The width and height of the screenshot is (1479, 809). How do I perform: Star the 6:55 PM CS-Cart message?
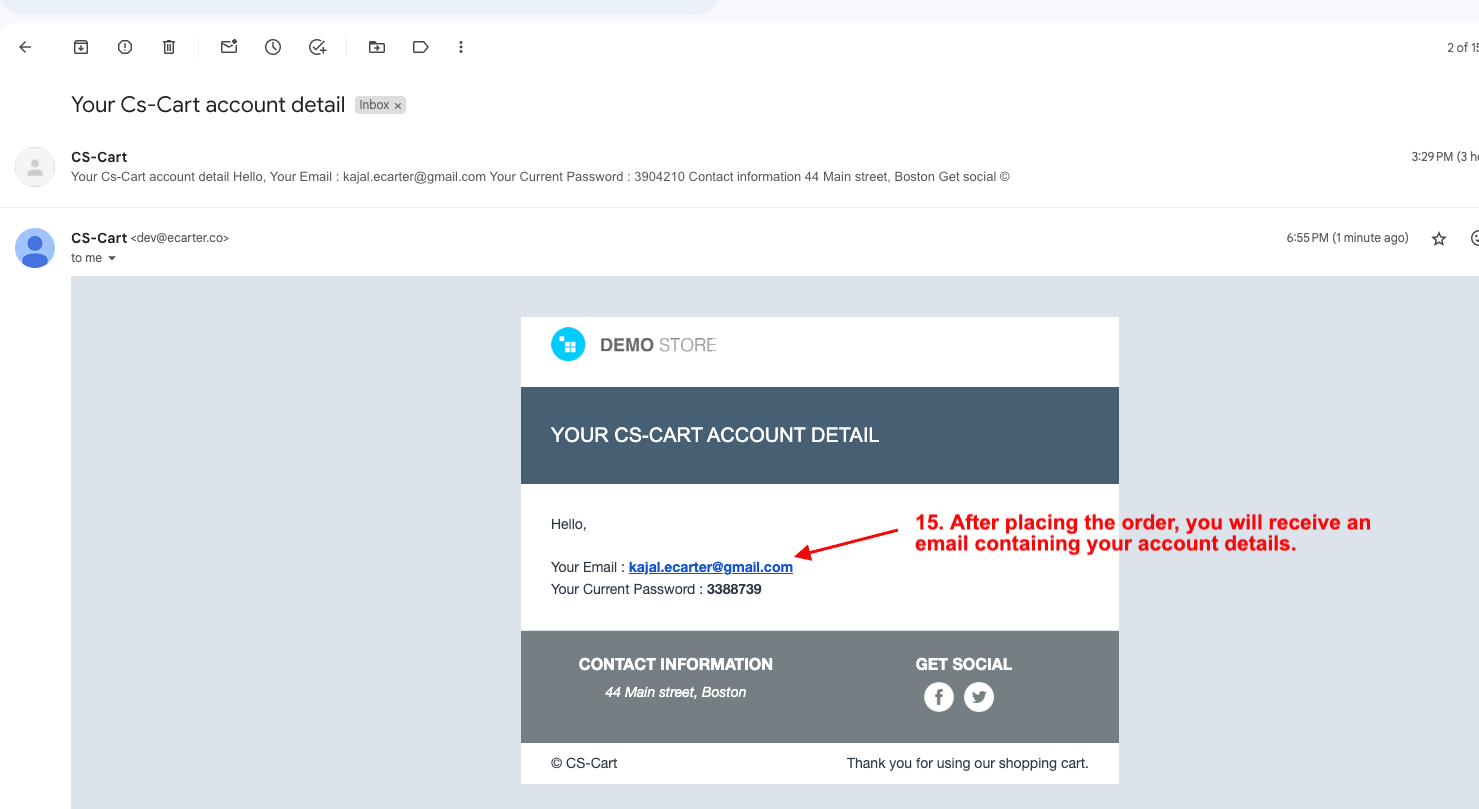(x=1439, y=238)
